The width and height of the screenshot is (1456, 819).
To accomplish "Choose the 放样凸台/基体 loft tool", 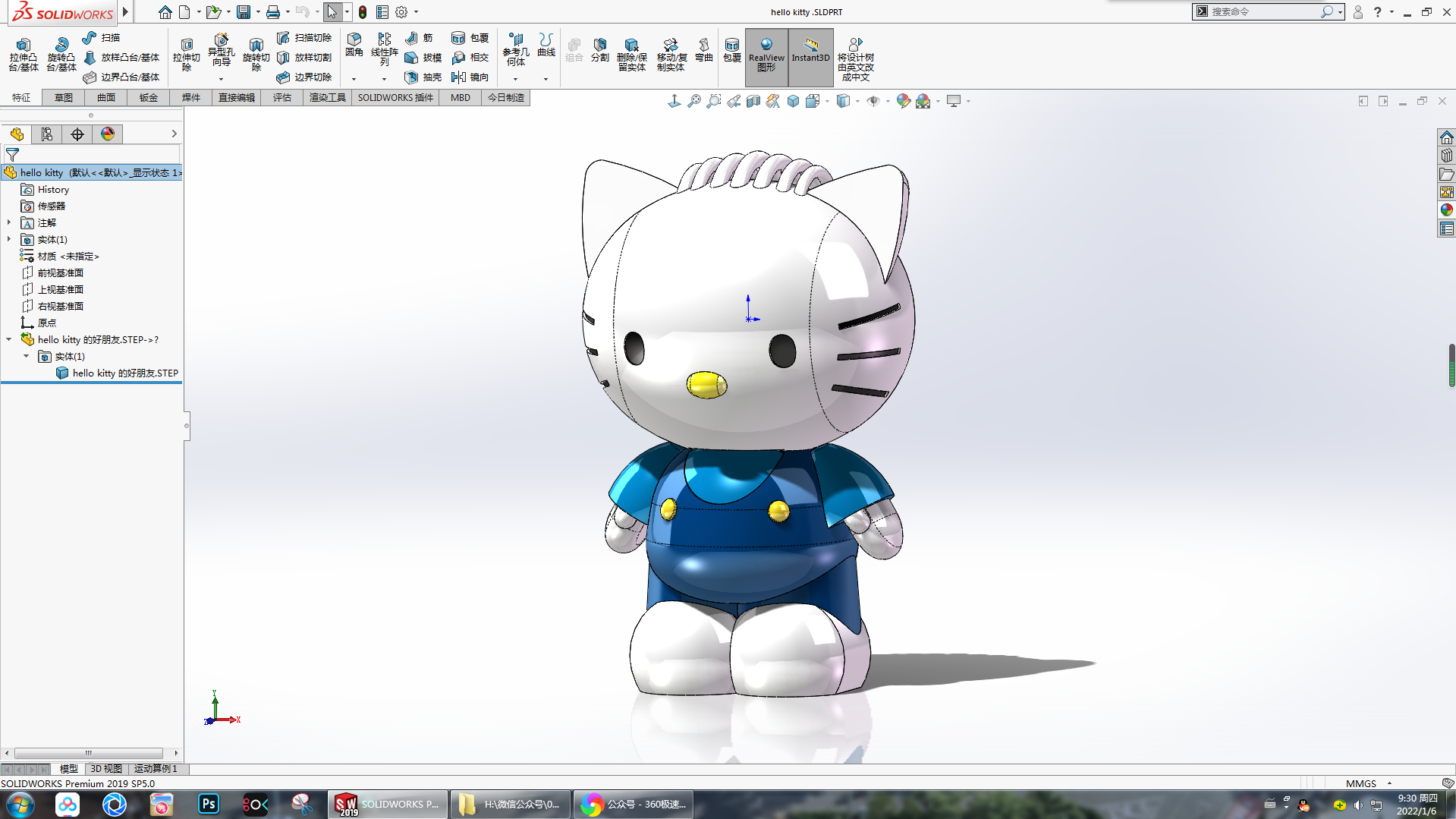I will point(121,57).
